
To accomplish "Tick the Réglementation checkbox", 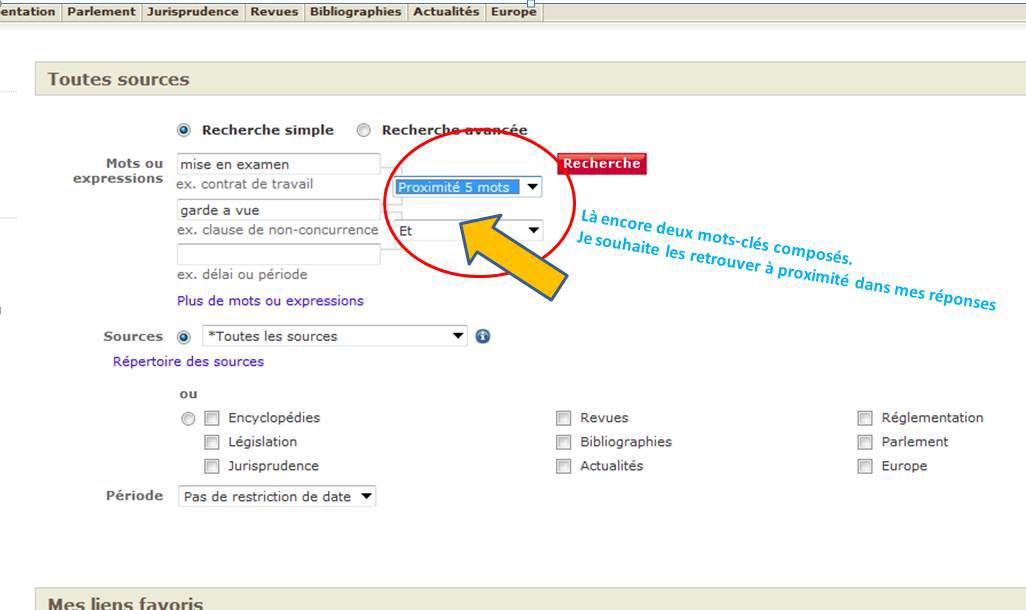I will coord(865,418).
